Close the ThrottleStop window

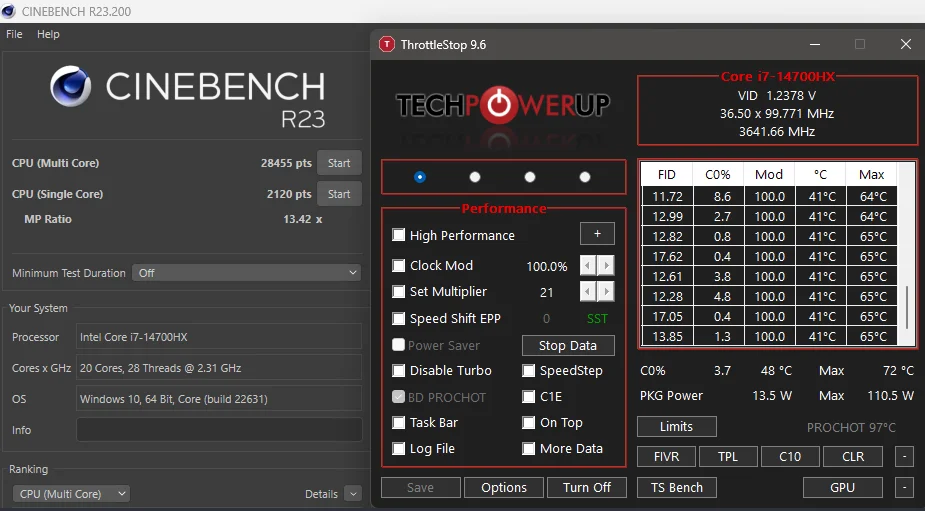click(906, 44)
